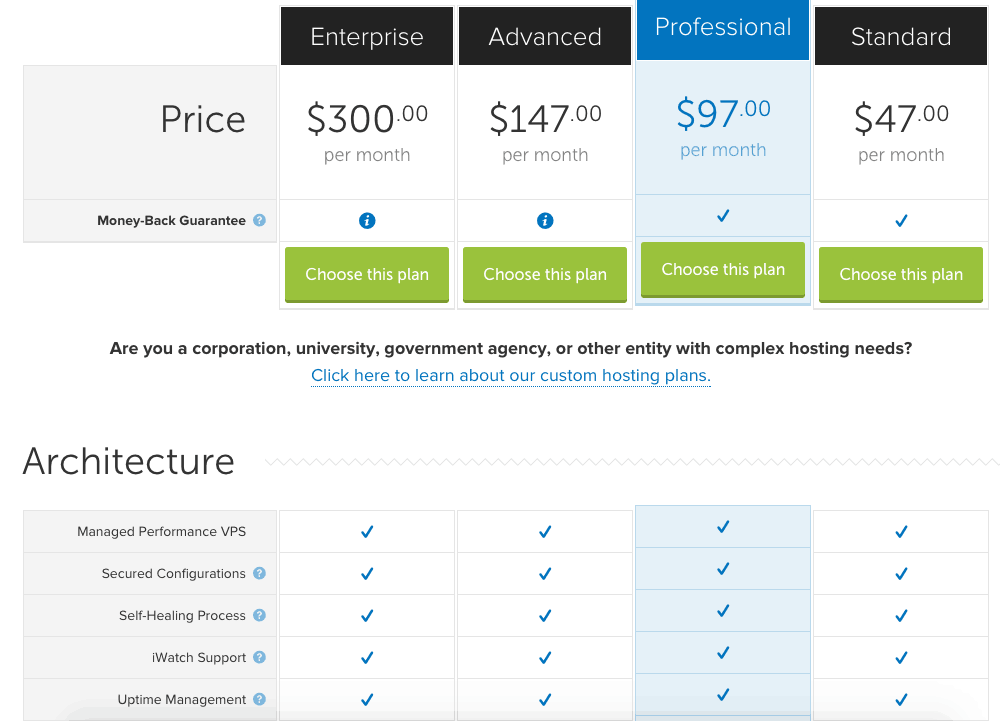Choose the Enterprise plan button
The image size is (1008, 721).
tap(367, 274)
